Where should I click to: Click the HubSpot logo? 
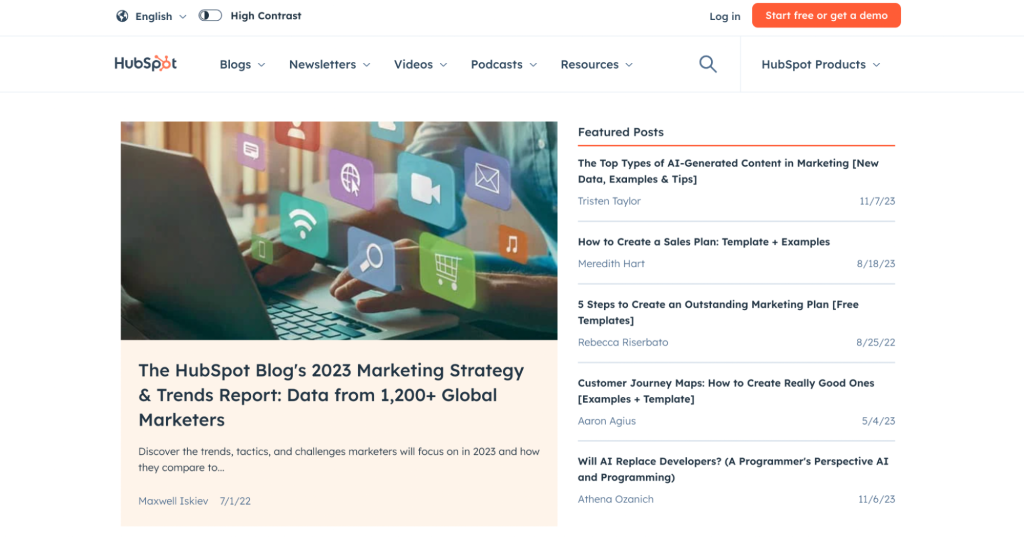pyautogui.click(x=146, y=63)
